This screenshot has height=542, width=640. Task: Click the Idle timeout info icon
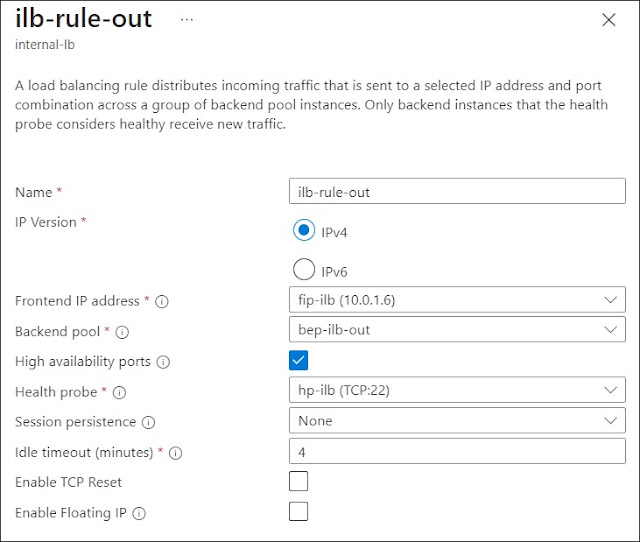tap(176, 452)
